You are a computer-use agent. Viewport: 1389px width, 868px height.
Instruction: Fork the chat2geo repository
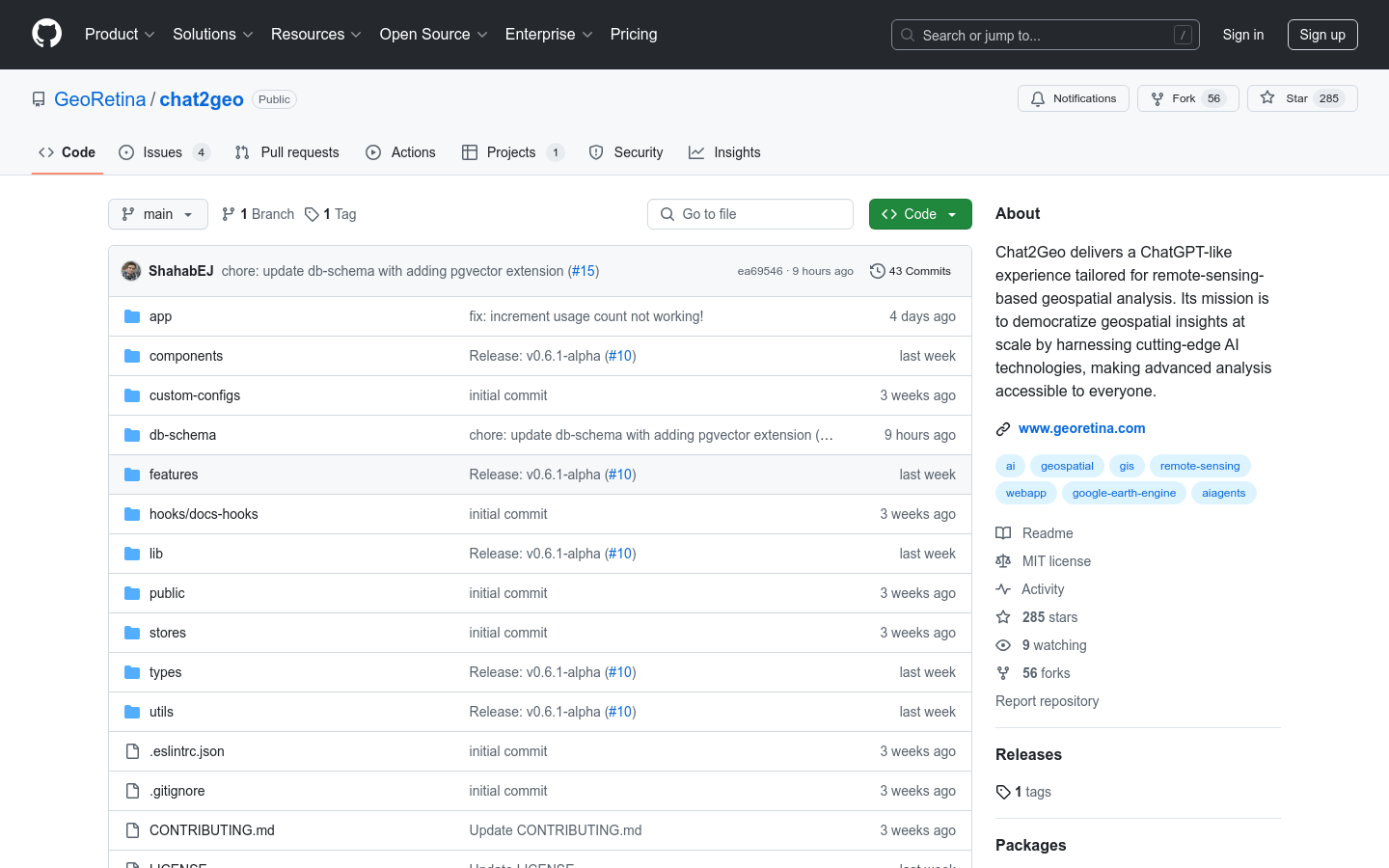(1174, 98)
